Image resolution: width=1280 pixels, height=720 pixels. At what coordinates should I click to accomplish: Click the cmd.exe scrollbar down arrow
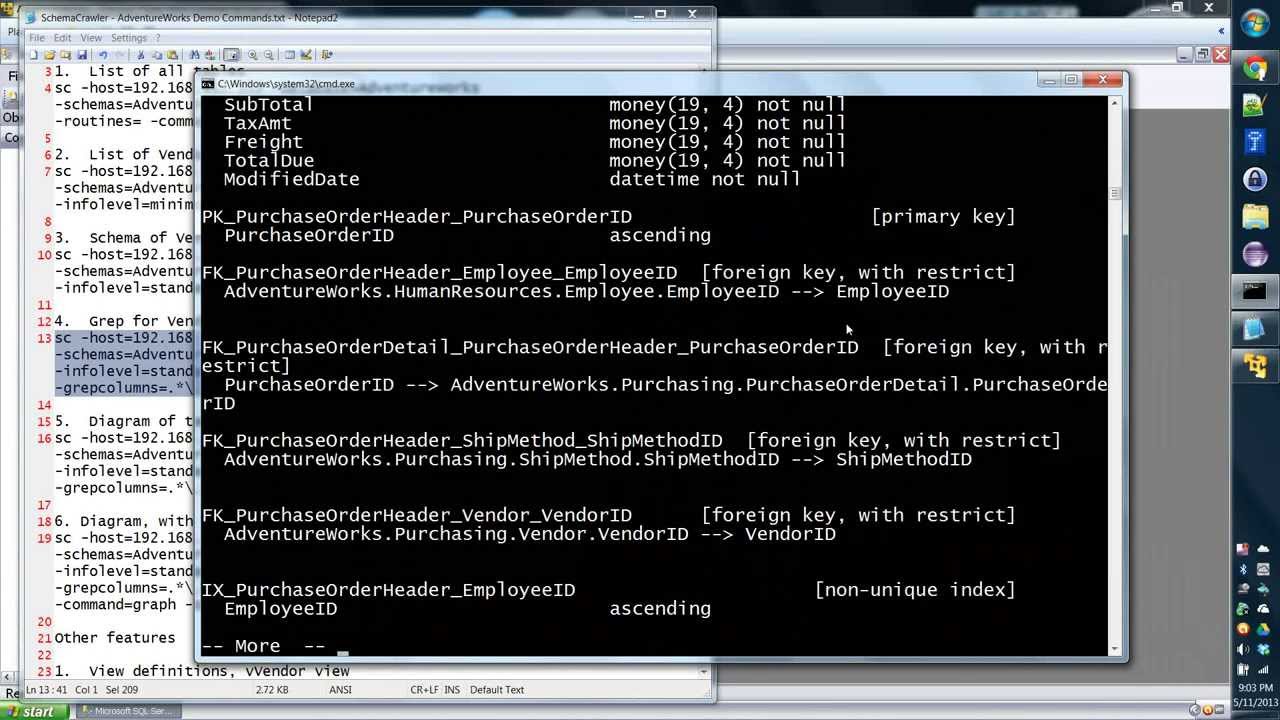coord(1115,649)
